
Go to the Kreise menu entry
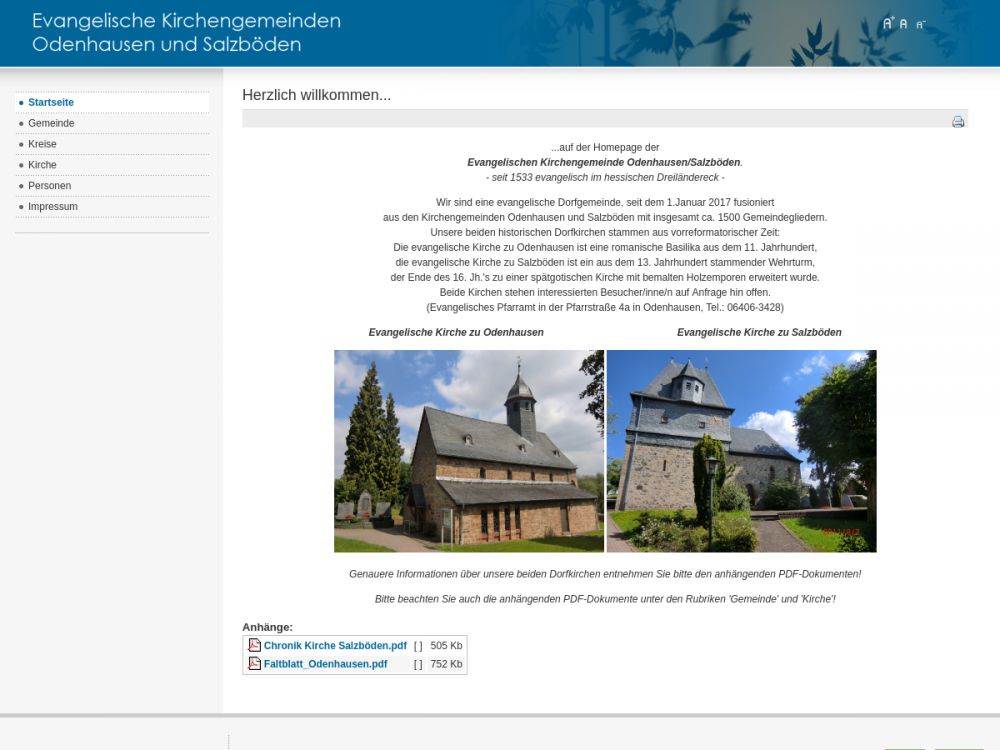pos(42,145)
